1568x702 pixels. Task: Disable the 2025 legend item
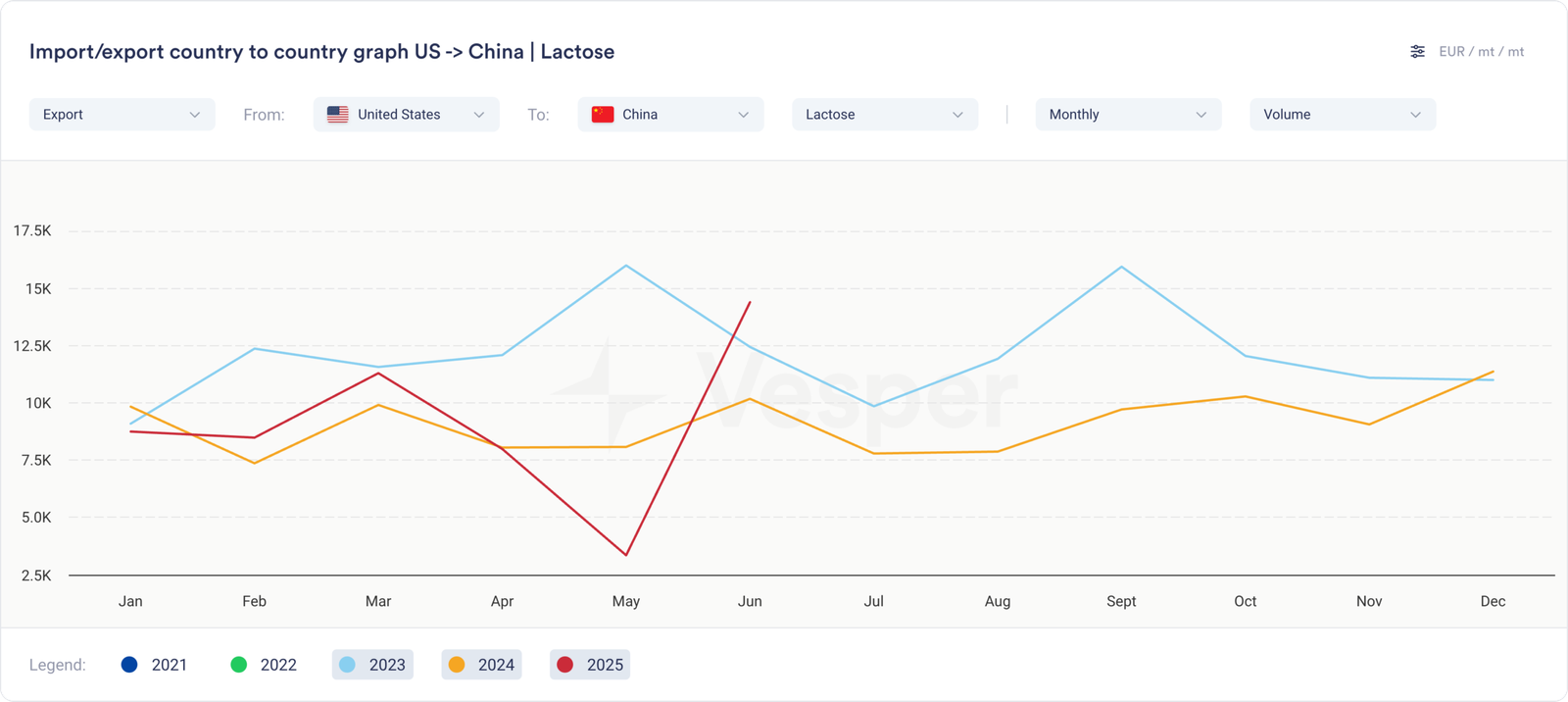[x=590, y=665]
